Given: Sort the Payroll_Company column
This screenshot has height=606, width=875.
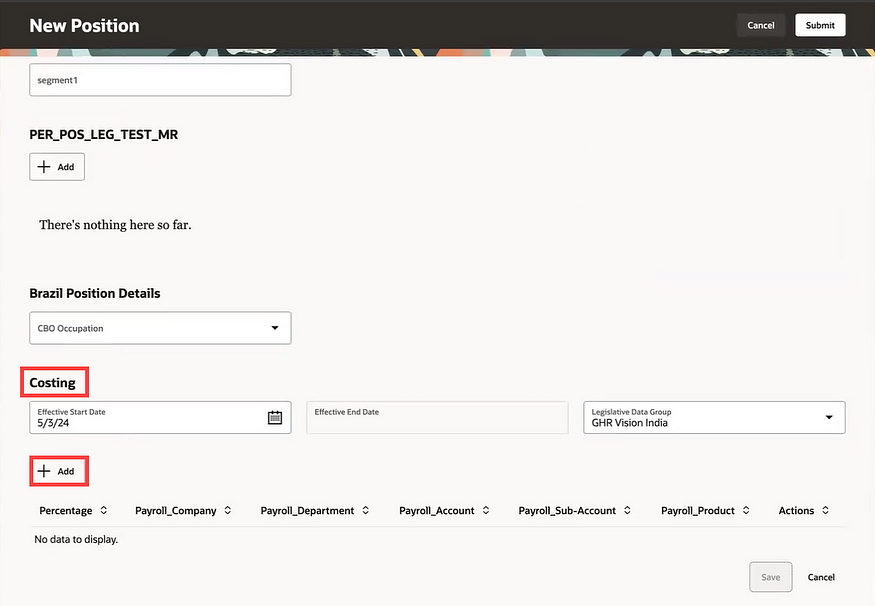Looking at the screenshot, I should (228, 511).
